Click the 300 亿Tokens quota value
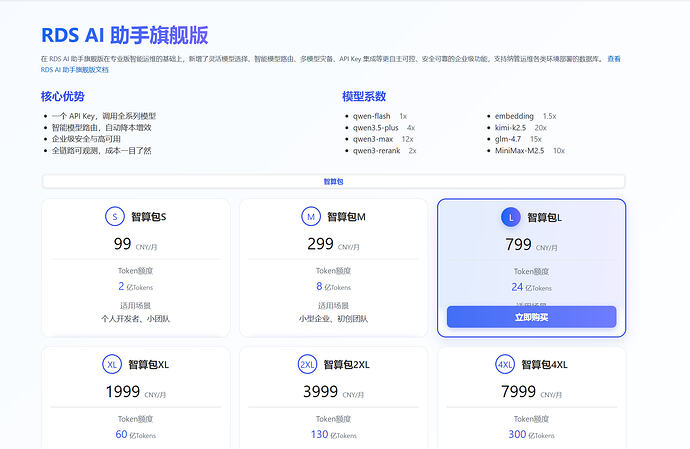Screen dimensions: 690x449 pos(532,434)
